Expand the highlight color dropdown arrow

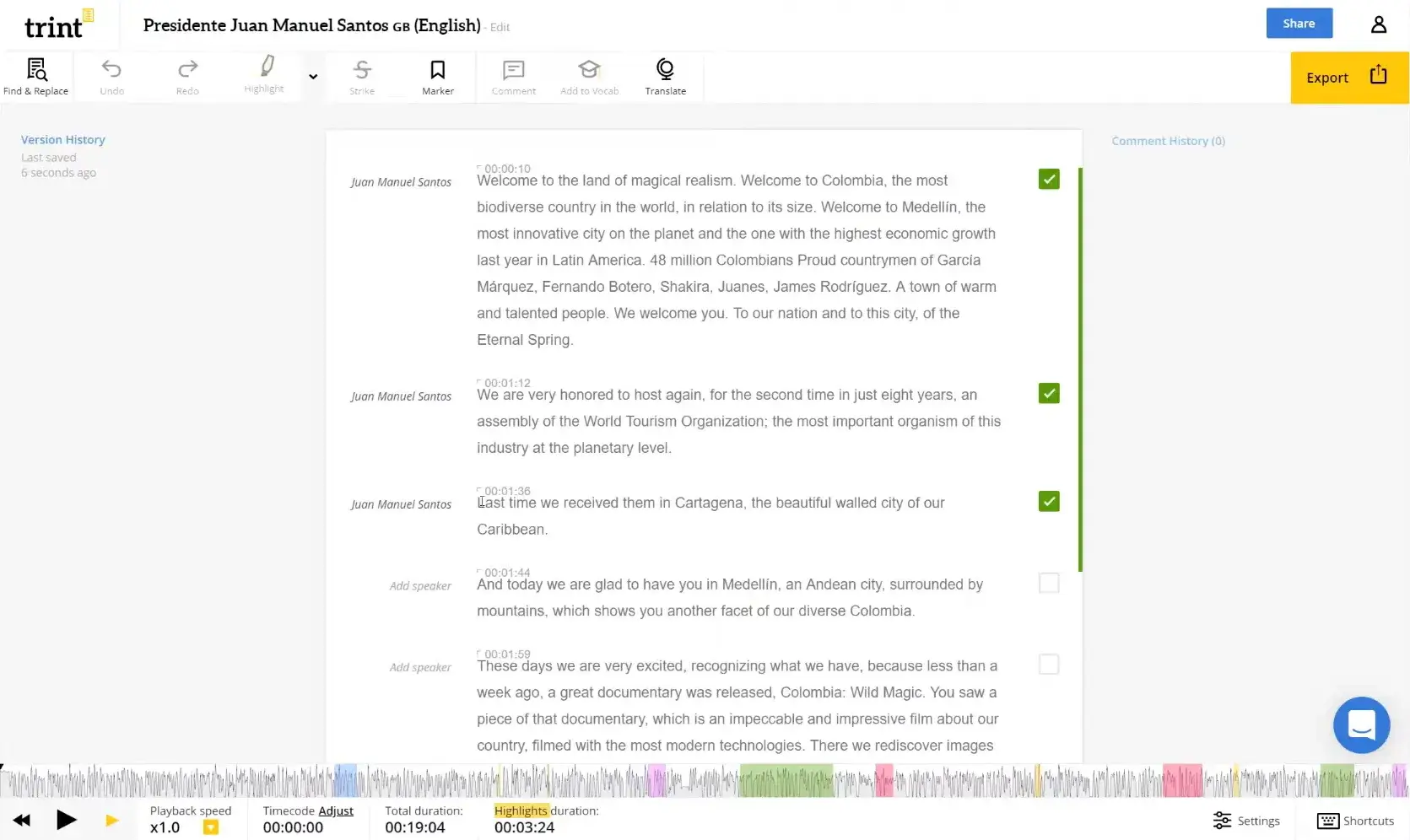point(313,77)
